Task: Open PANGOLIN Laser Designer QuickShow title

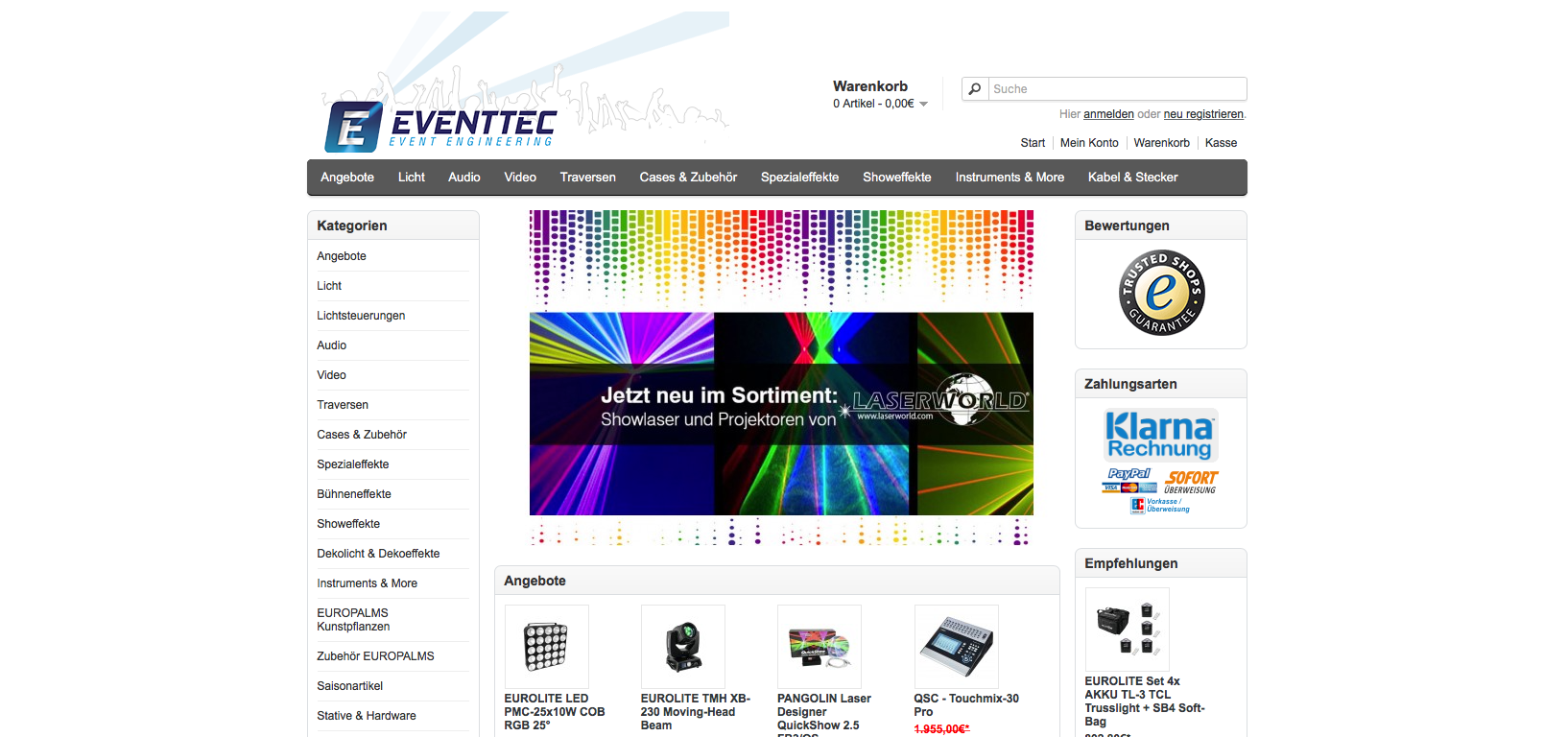Action: coord(824,715)
